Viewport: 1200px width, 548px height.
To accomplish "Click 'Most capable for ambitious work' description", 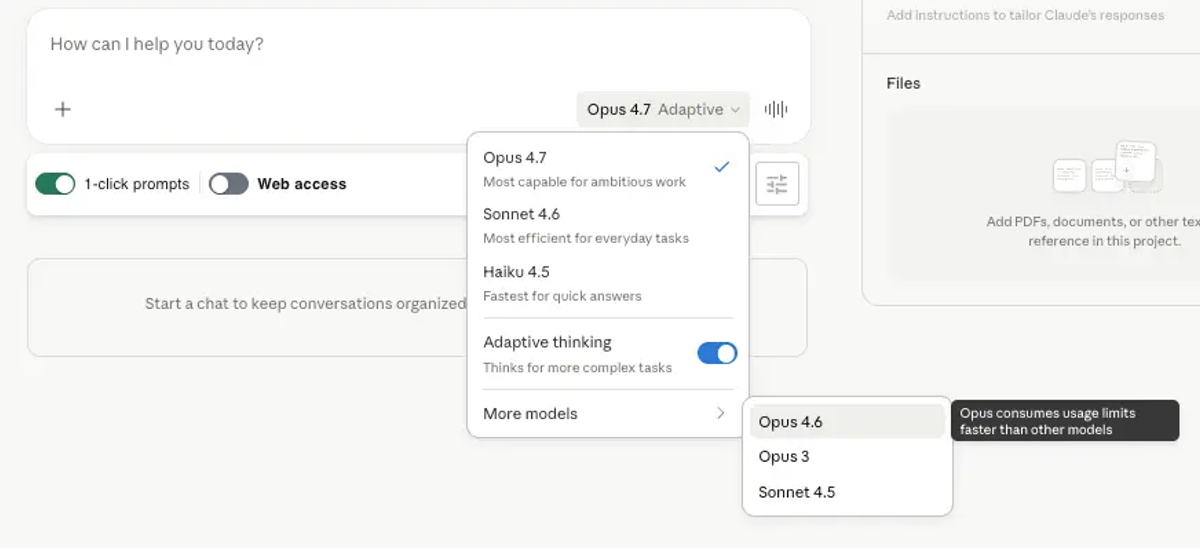I will tap(584, 182).
